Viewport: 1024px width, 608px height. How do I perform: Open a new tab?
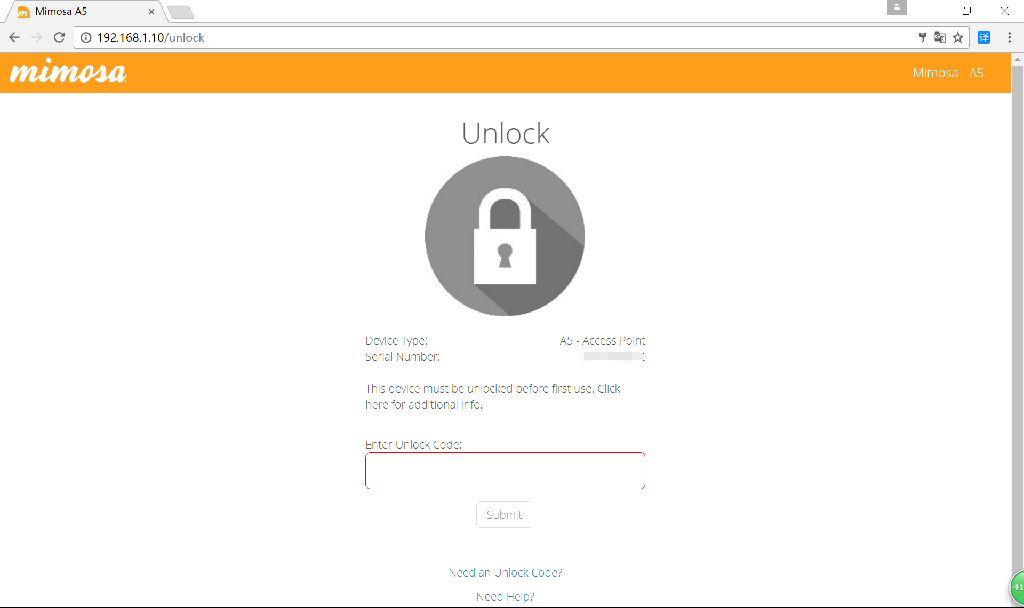[180, 12]
